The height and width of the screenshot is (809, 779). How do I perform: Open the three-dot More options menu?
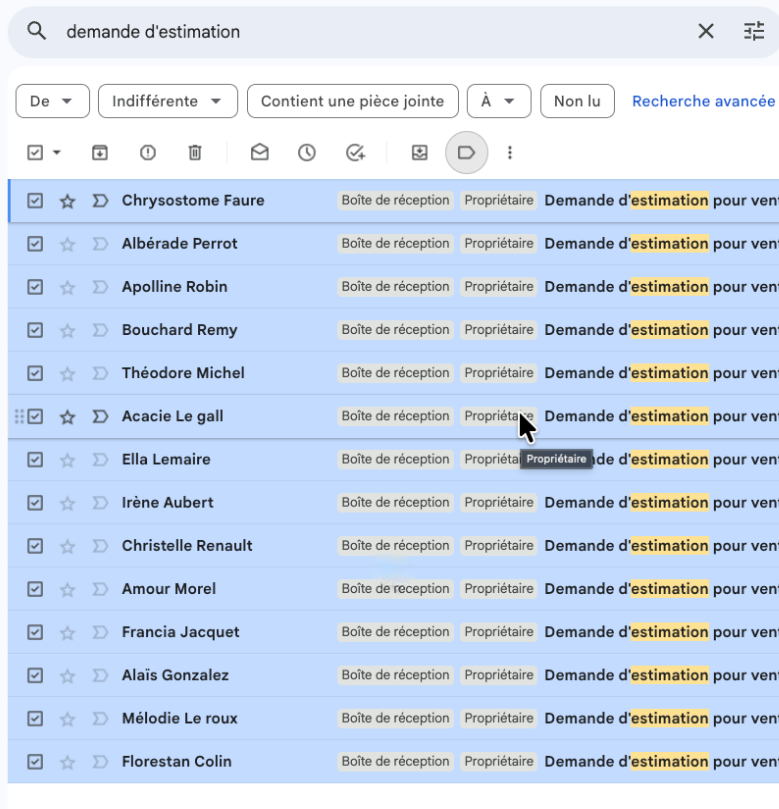pyautogui.click(x=510, y=153)
